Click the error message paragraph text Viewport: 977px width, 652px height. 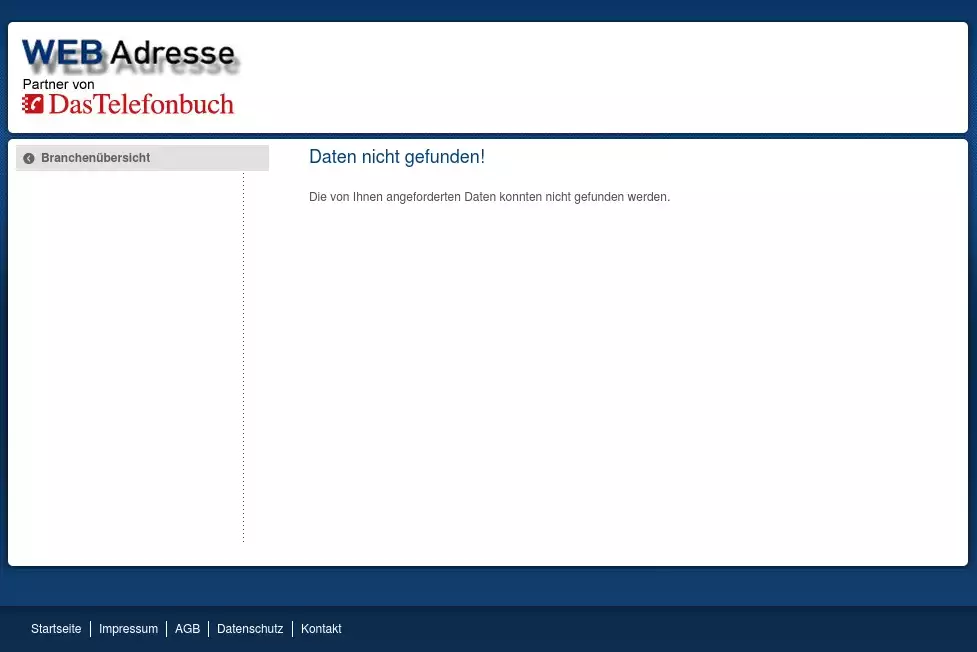[x=489, y=197]
